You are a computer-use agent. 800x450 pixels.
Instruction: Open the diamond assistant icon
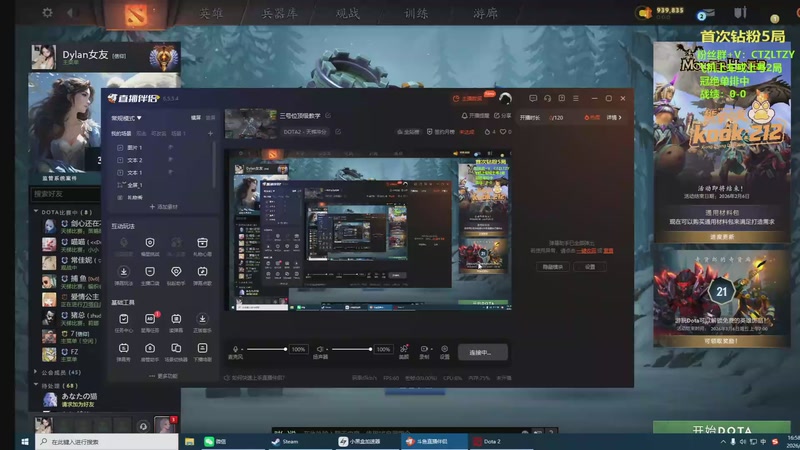(176, 272)
